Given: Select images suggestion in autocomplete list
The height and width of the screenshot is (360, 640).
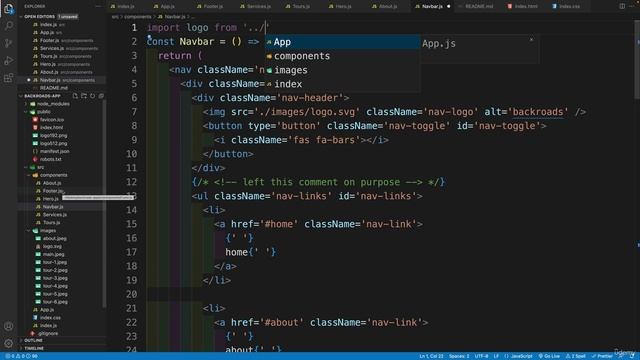Looking at the screenshot, I should click(342, 70).
